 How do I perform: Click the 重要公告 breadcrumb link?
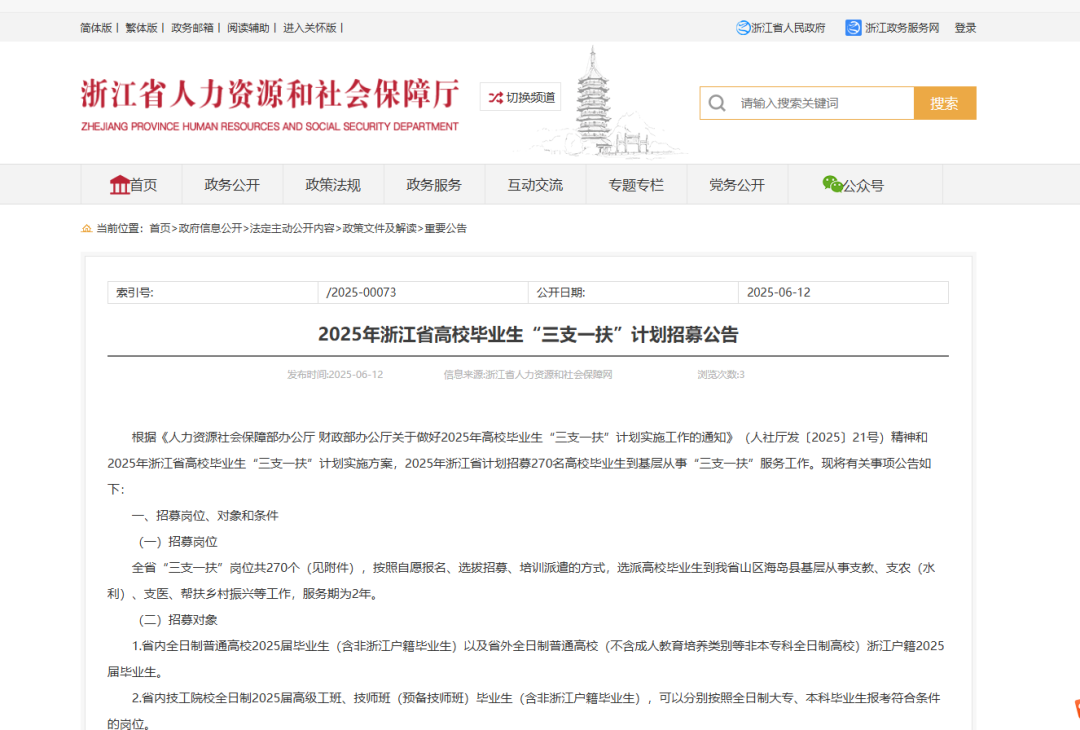pos(445,229)
